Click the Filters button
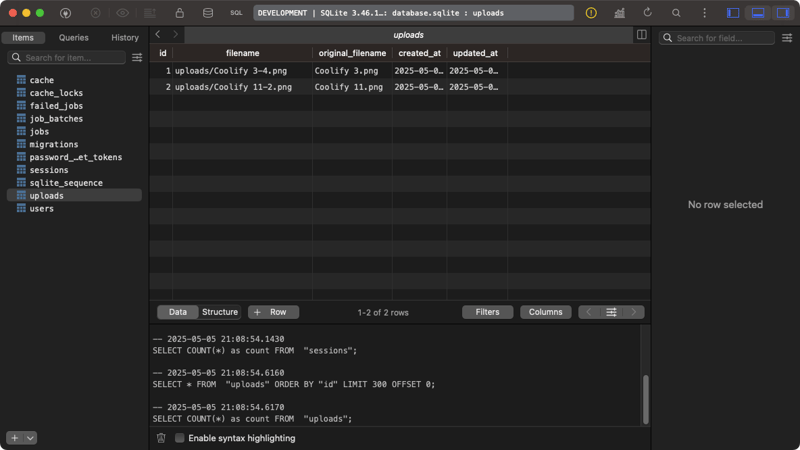Viewport: 800px width, 450px height. pyautogui.click(x=487, y=312)
